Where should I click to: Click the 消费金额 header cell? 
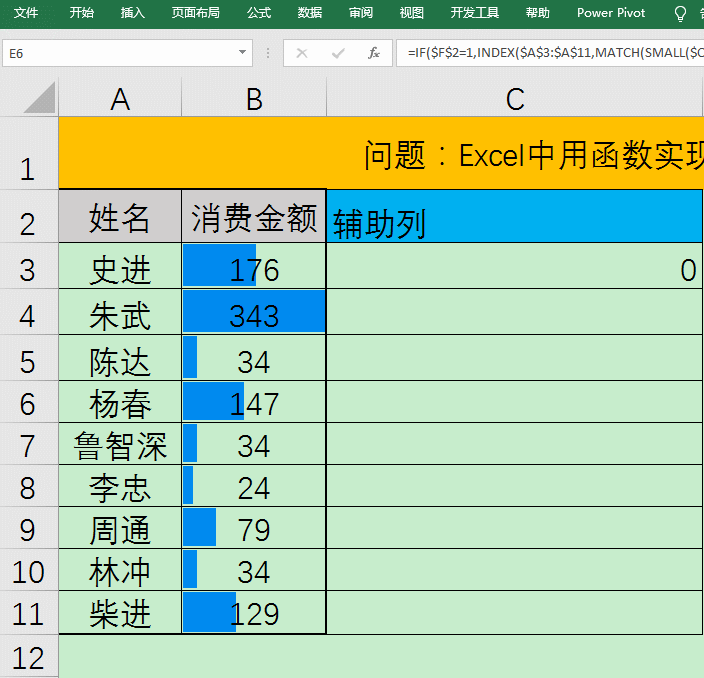click(x=254, y=216)
